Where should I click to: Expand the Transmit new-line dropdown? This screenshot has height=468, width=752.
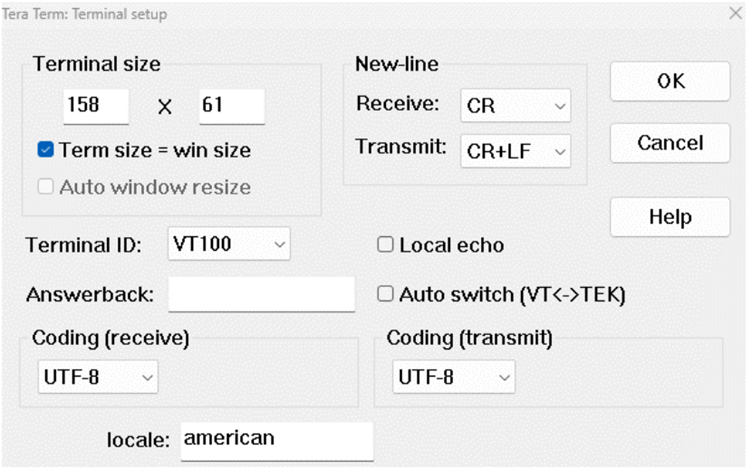pyautogui.click(x=516, y=151)
